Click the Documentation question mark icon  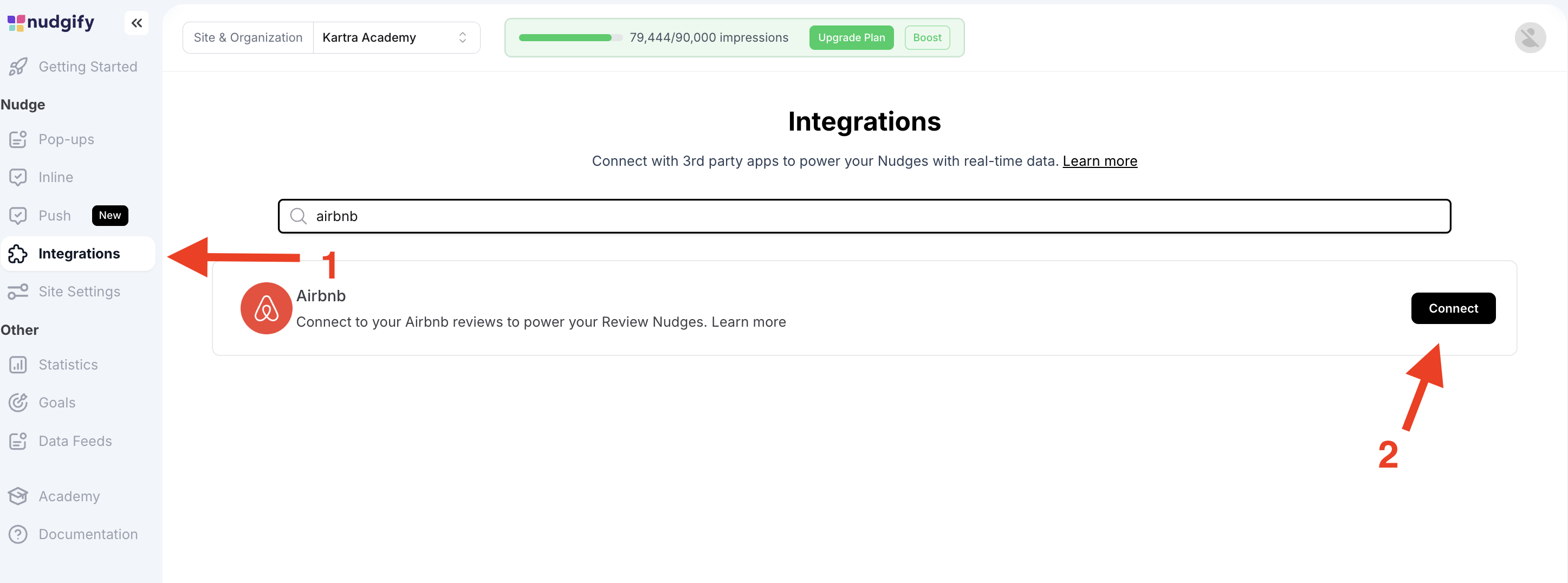coord(18,534)
